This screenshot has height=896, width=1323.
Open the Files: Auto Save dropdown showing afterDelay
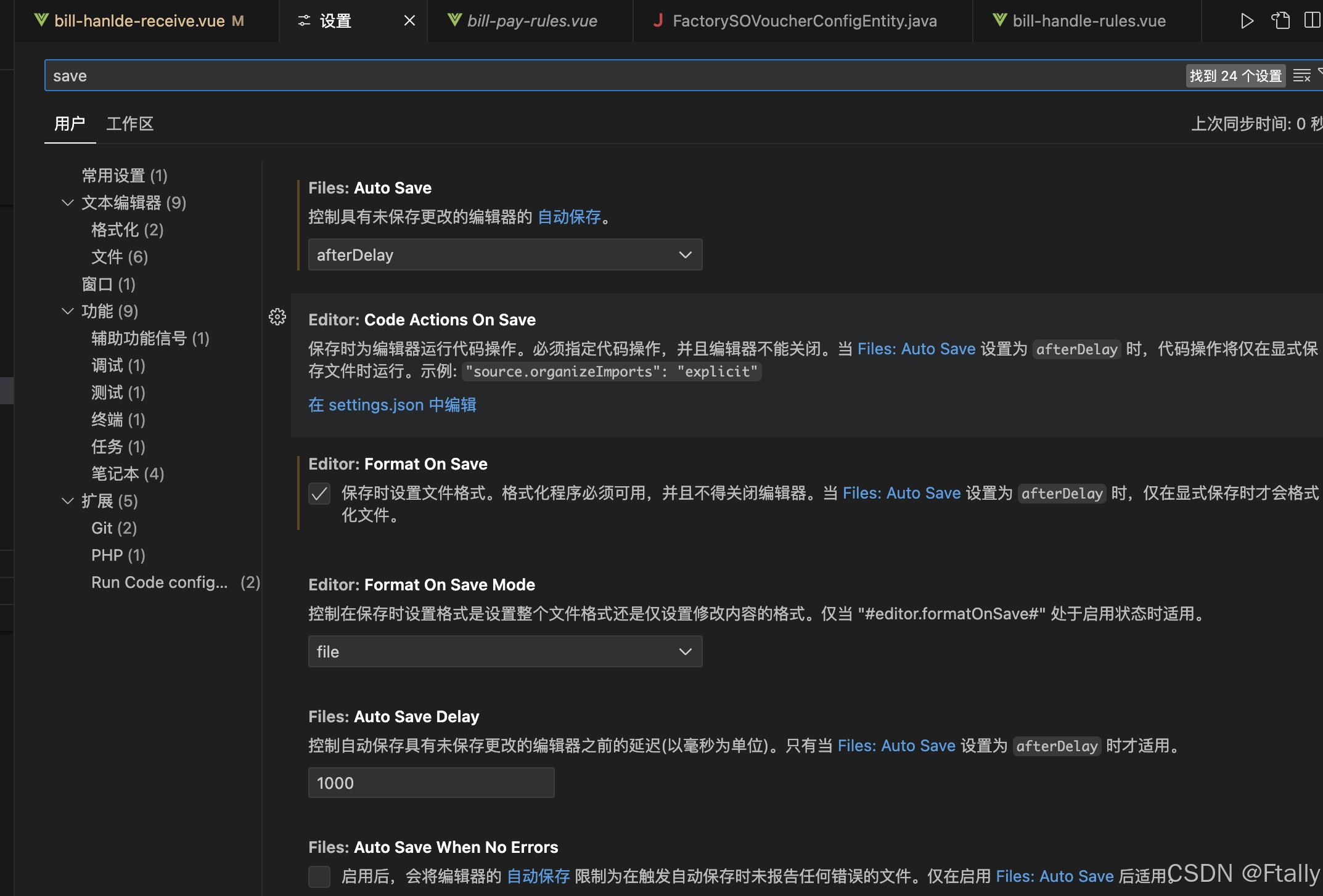pyautogui.click(x=505, y=255)
